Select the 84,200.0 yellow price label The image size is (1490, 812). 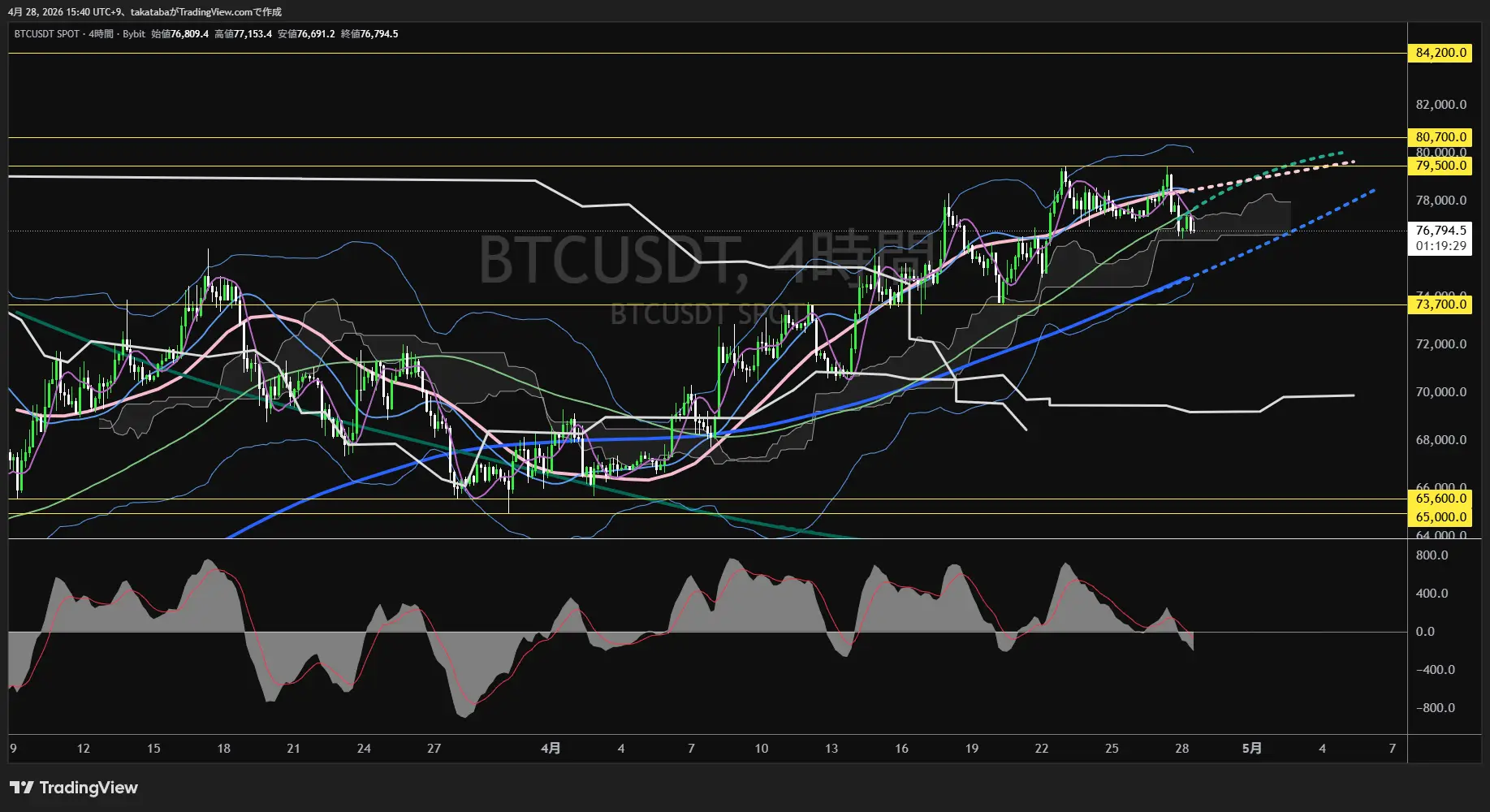tap(1440, 53)
